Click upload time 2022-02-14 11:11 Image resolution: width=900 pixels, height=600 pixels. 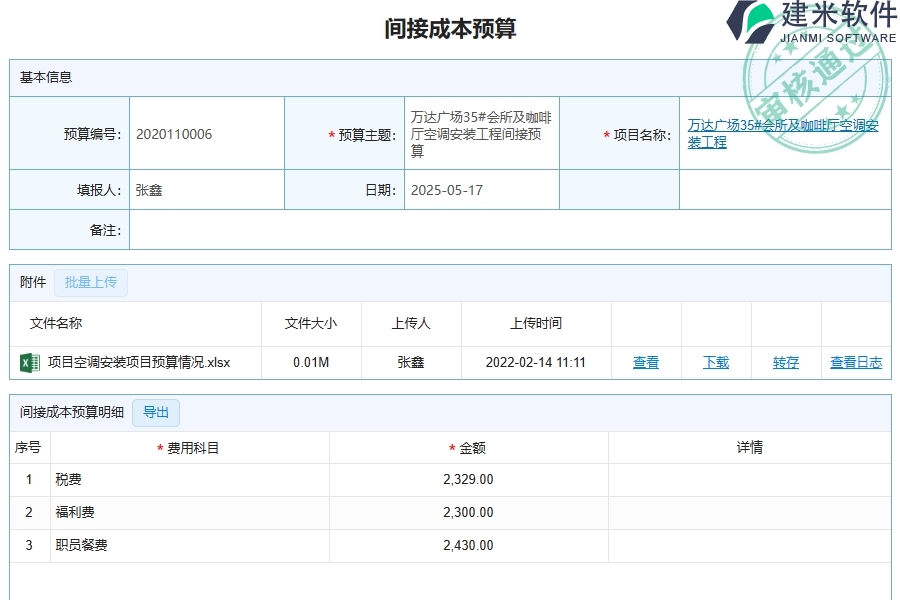pyautogui.click(x=536, y=362)
